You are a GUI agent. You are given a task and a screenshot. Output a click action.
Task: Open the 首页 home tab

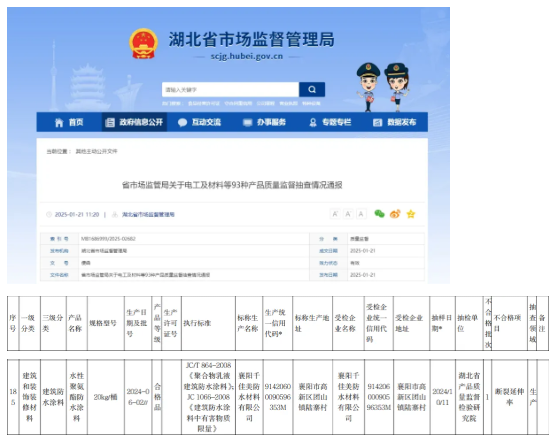click(x=69, y=122)
